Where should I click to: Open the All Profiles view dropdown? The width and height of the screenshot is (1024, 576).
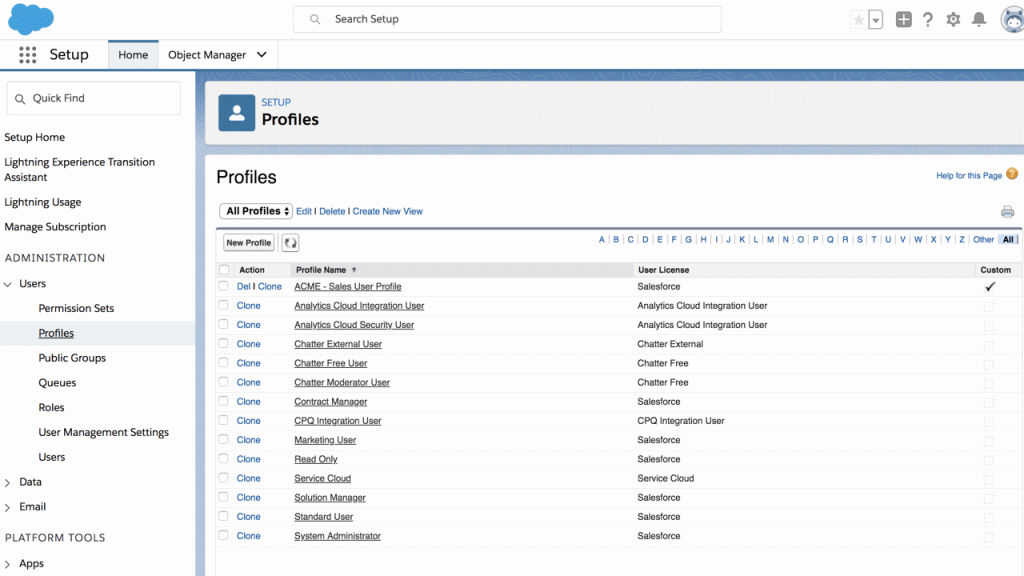click(255, 211)
